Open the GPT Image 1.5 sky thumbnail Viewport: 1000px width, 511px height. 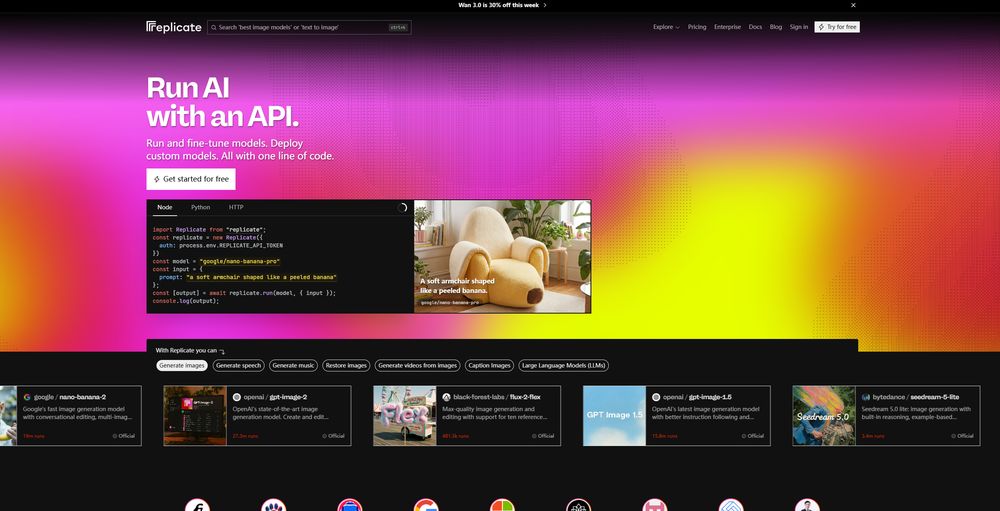click(x=615, y=415)
